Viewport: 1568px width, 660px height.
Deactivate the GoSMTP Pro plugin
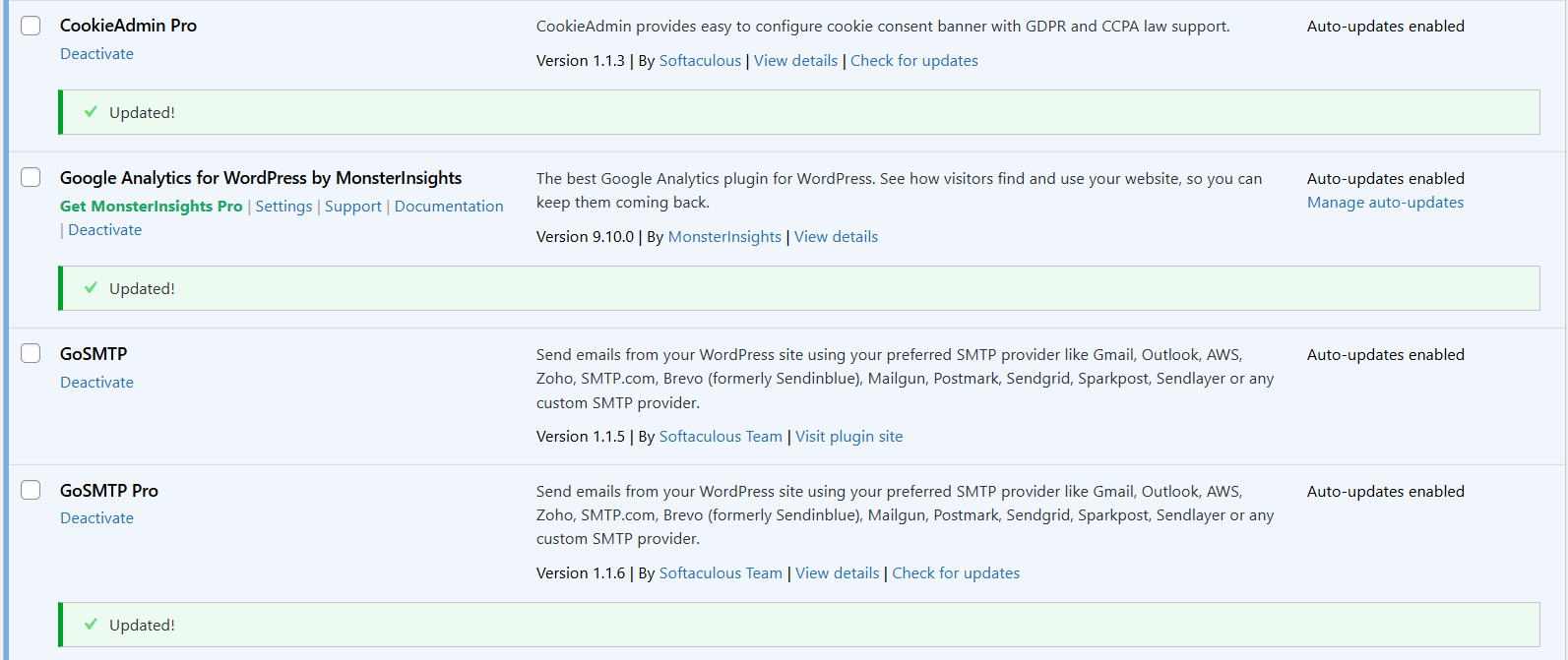pyautogui.click(x=96, y=518)
